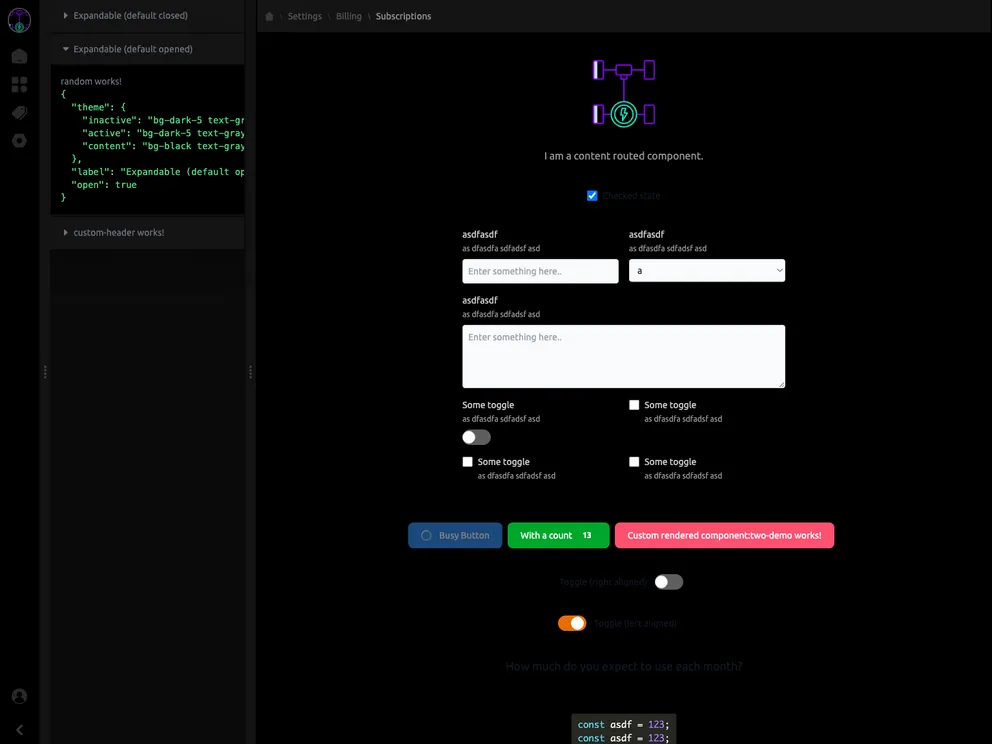
Task: Open the hexagon settings icon in sidebar
Action: click(x=19, y=141)
